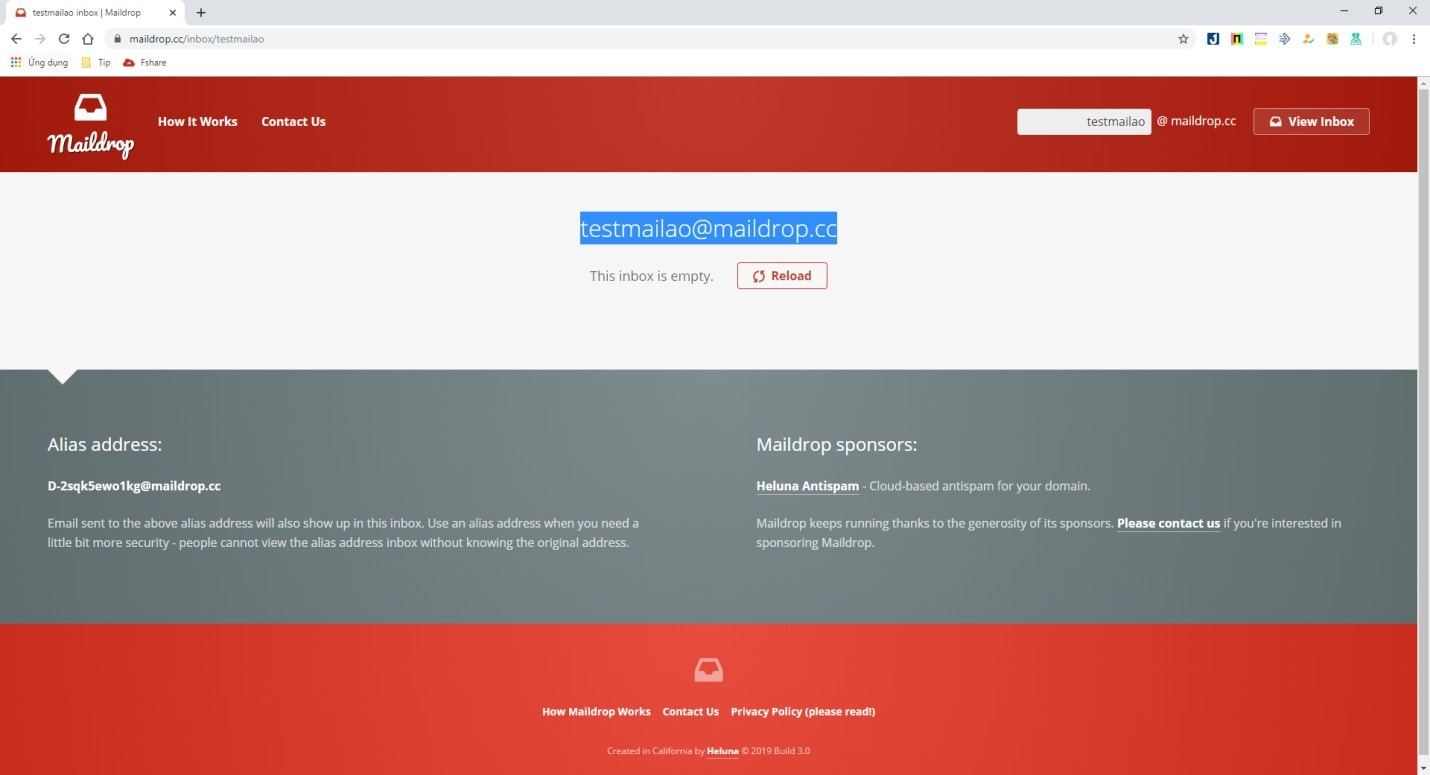Open the Privacy Policy footer link
The height and width of the screenshot is (775, 1430).
click(x=803, y=712)
